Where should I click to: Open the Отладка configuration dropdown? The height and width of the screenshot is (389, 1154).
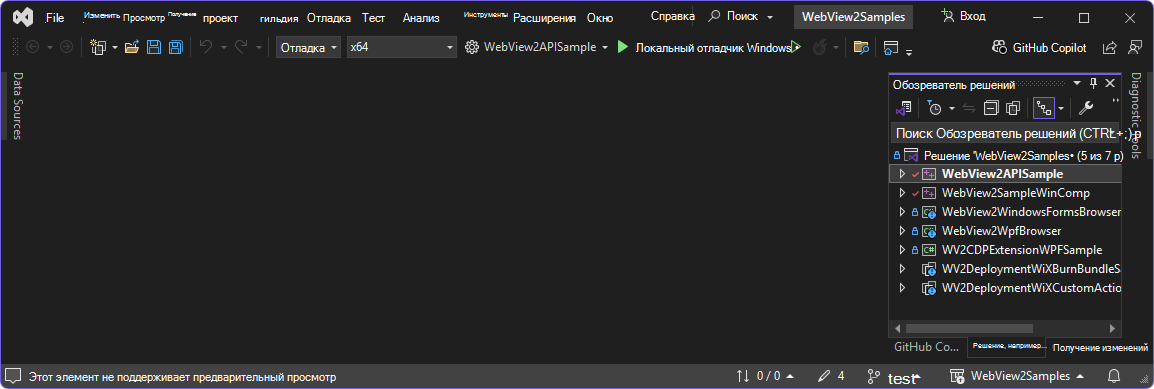pos(308,48)
